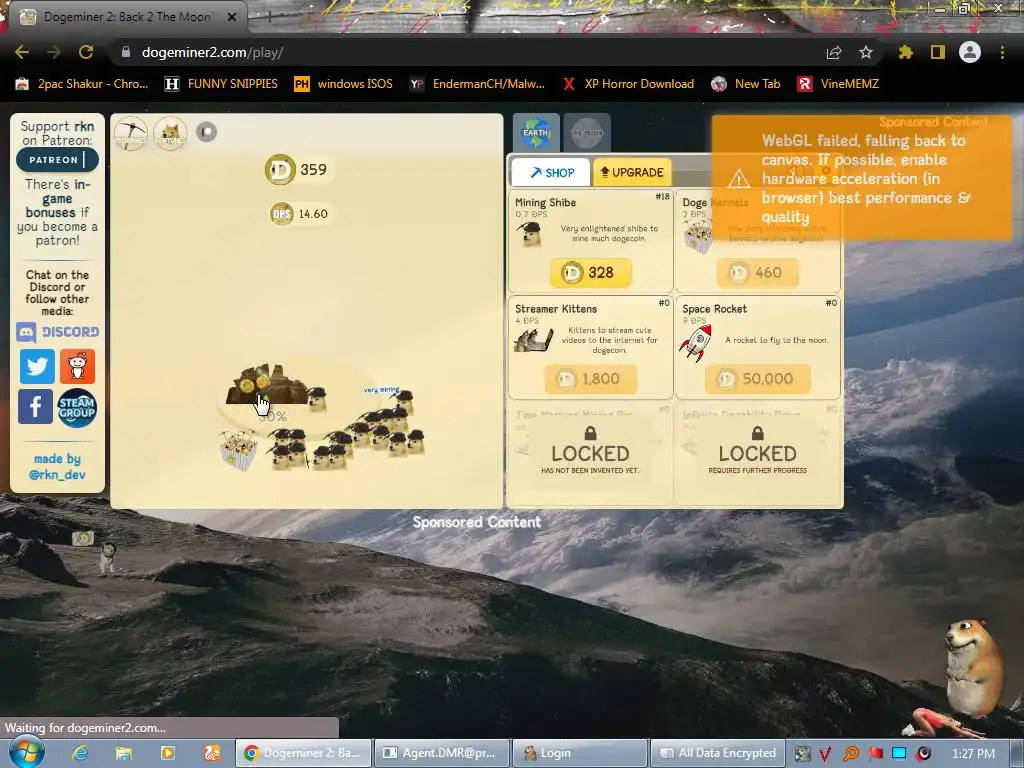This screenshot has width=1024, height=768.
Task: Close the Dogeminer 2 browser tab
Action: [x=232, y=17]
